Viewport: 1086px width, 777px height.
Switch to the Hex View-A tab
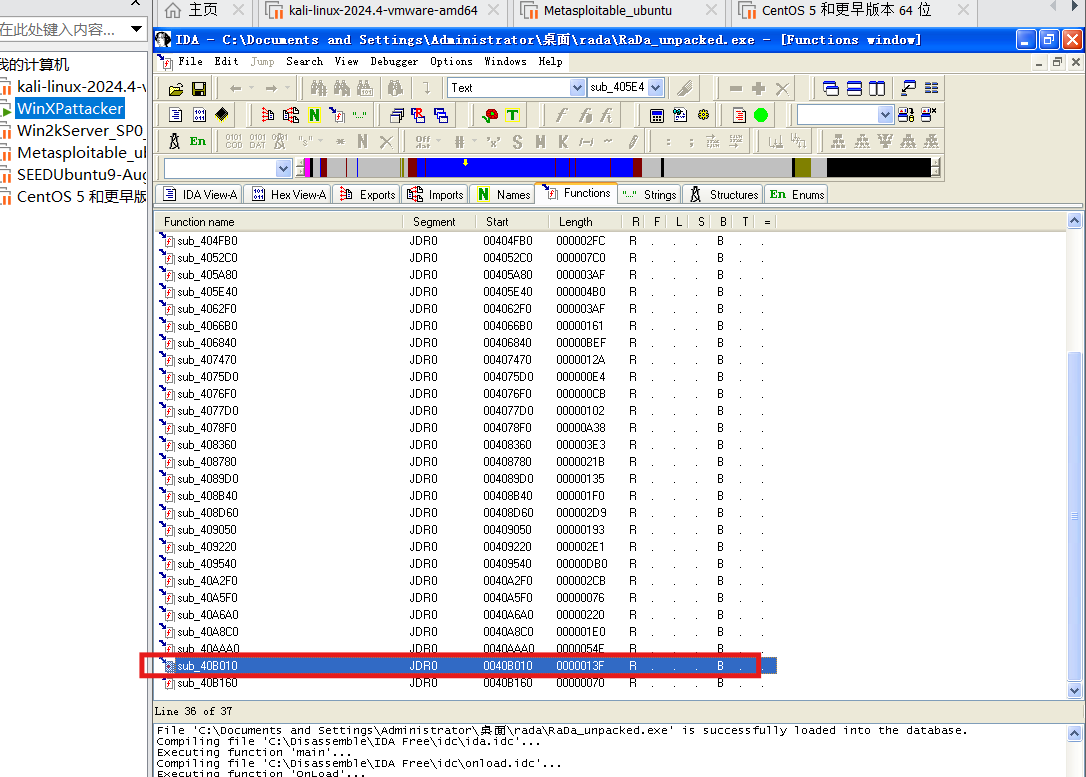click(289, 195)
